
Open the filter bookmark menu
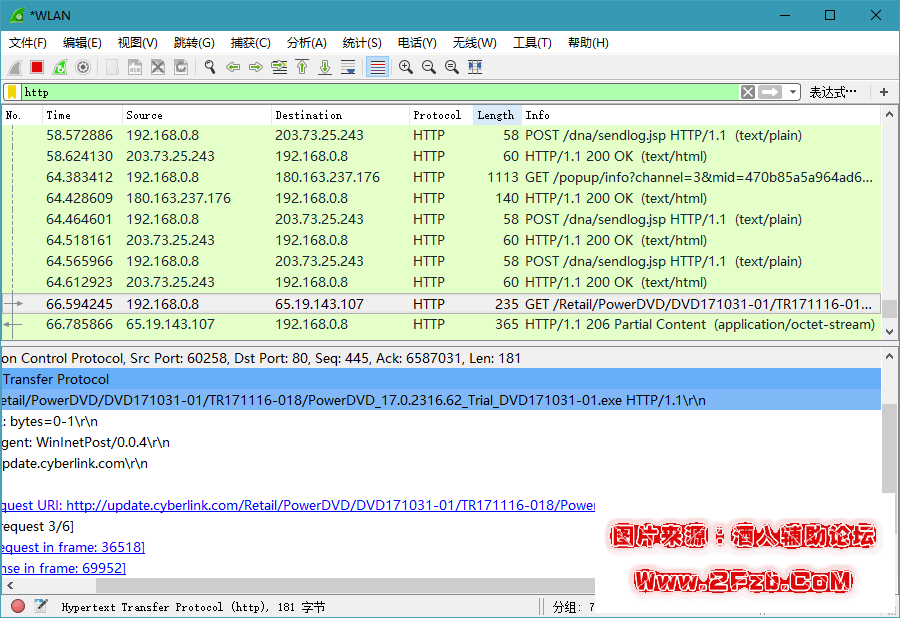(11, 92)
